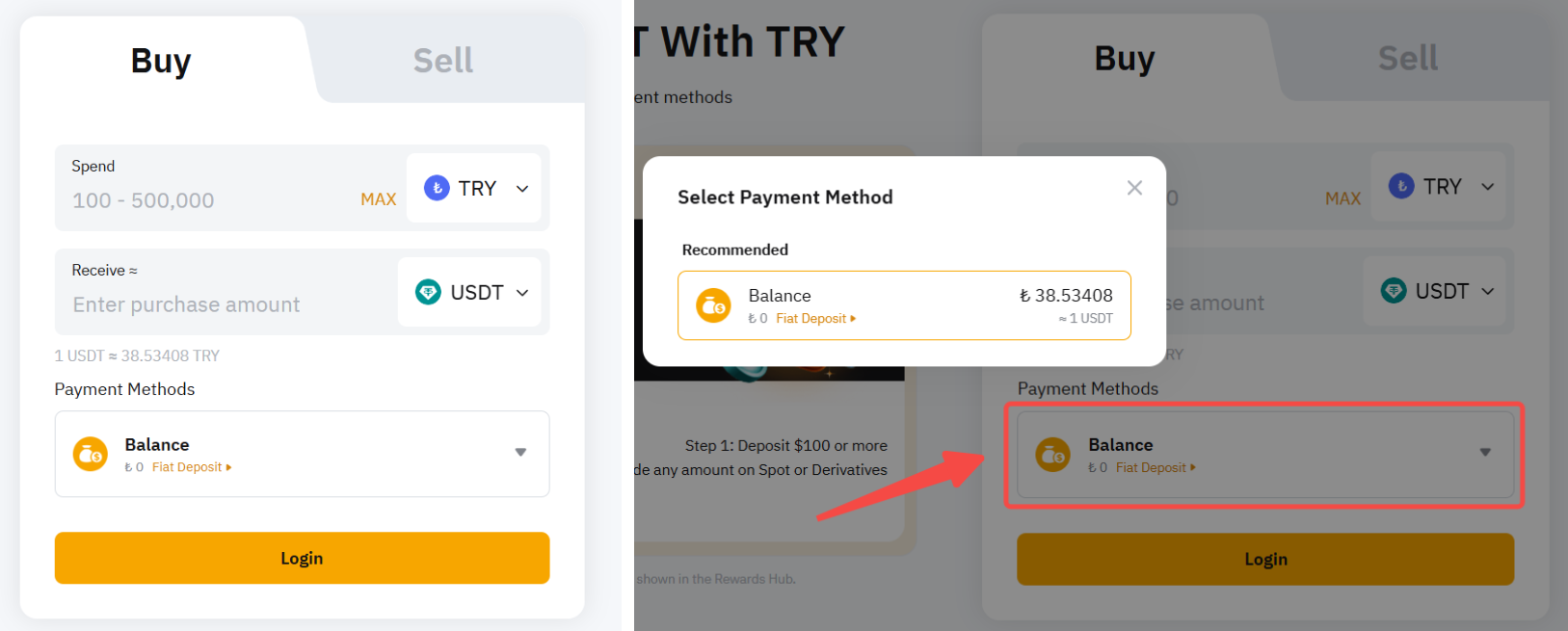1568x631 pixels.
Task: Click the TRY lira coin icon in the left panel
Action: [x=437, y=188]
